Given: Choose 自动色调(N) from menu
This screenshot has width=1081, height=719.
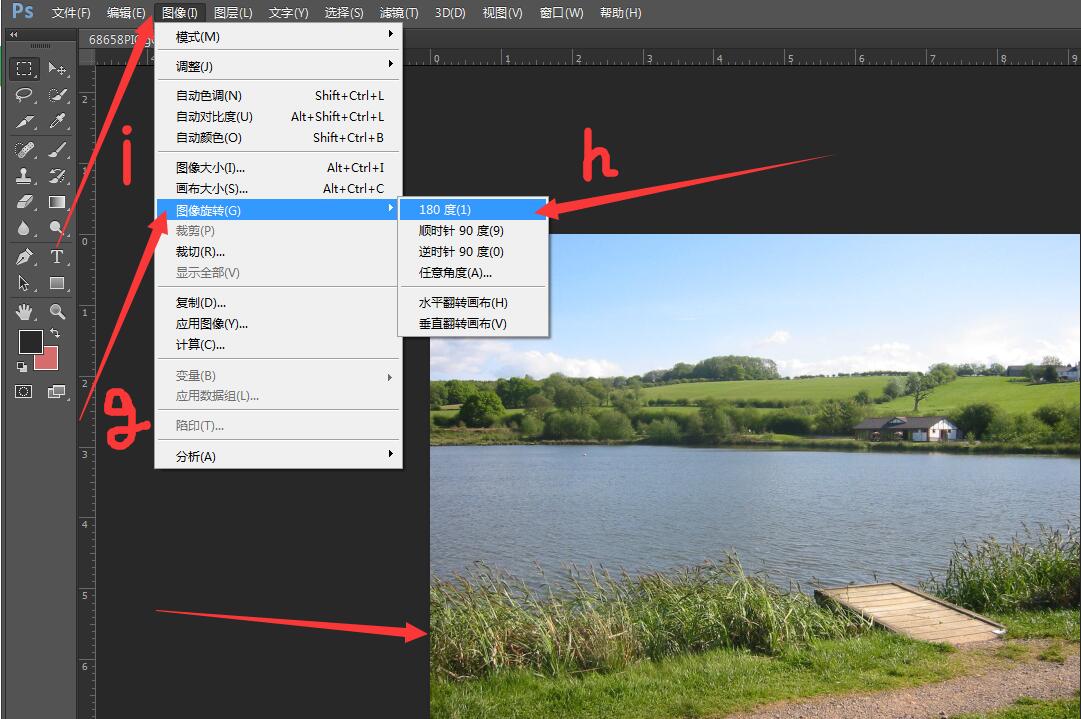Looking at the screenshot, I should (x=279, y=96).
